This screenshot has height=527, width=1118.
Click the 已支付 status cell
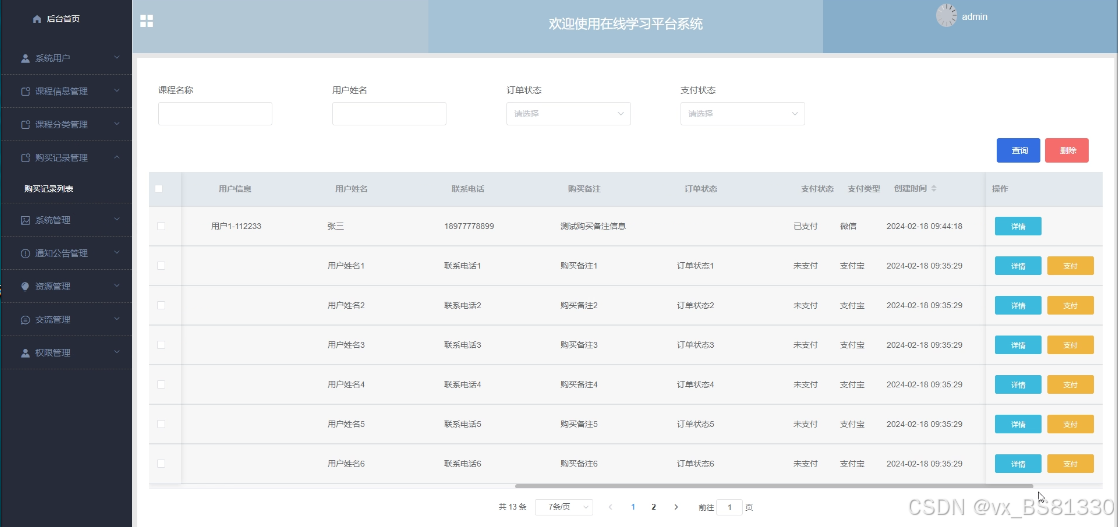[x=806, y=226]
